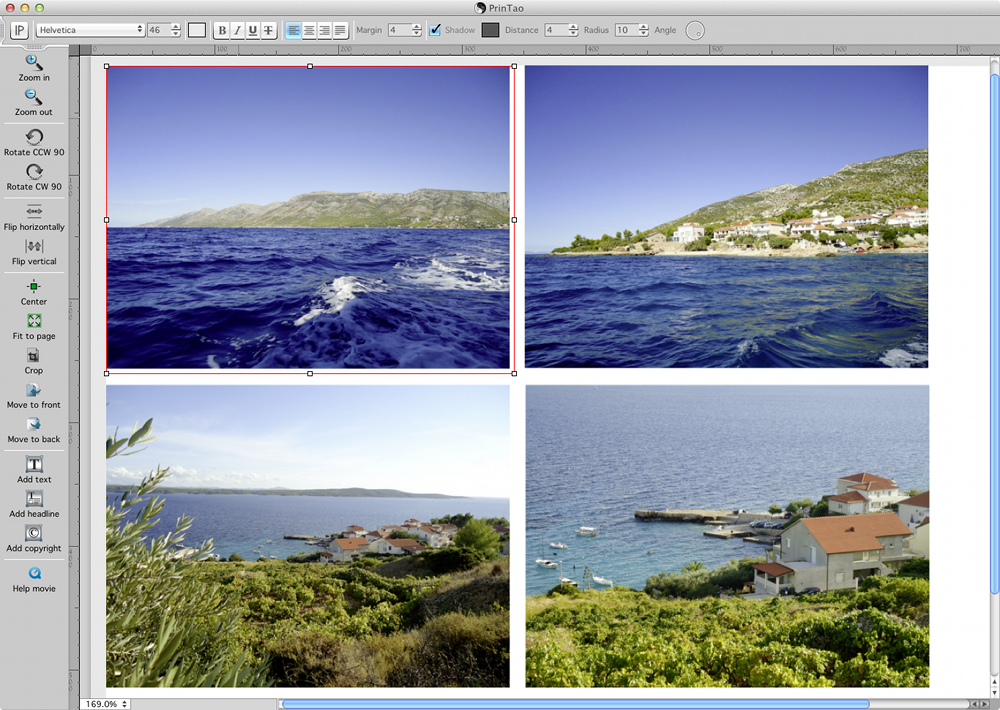Open the dark shadow color swatch
1000x710 pixels.
(490, 30)
